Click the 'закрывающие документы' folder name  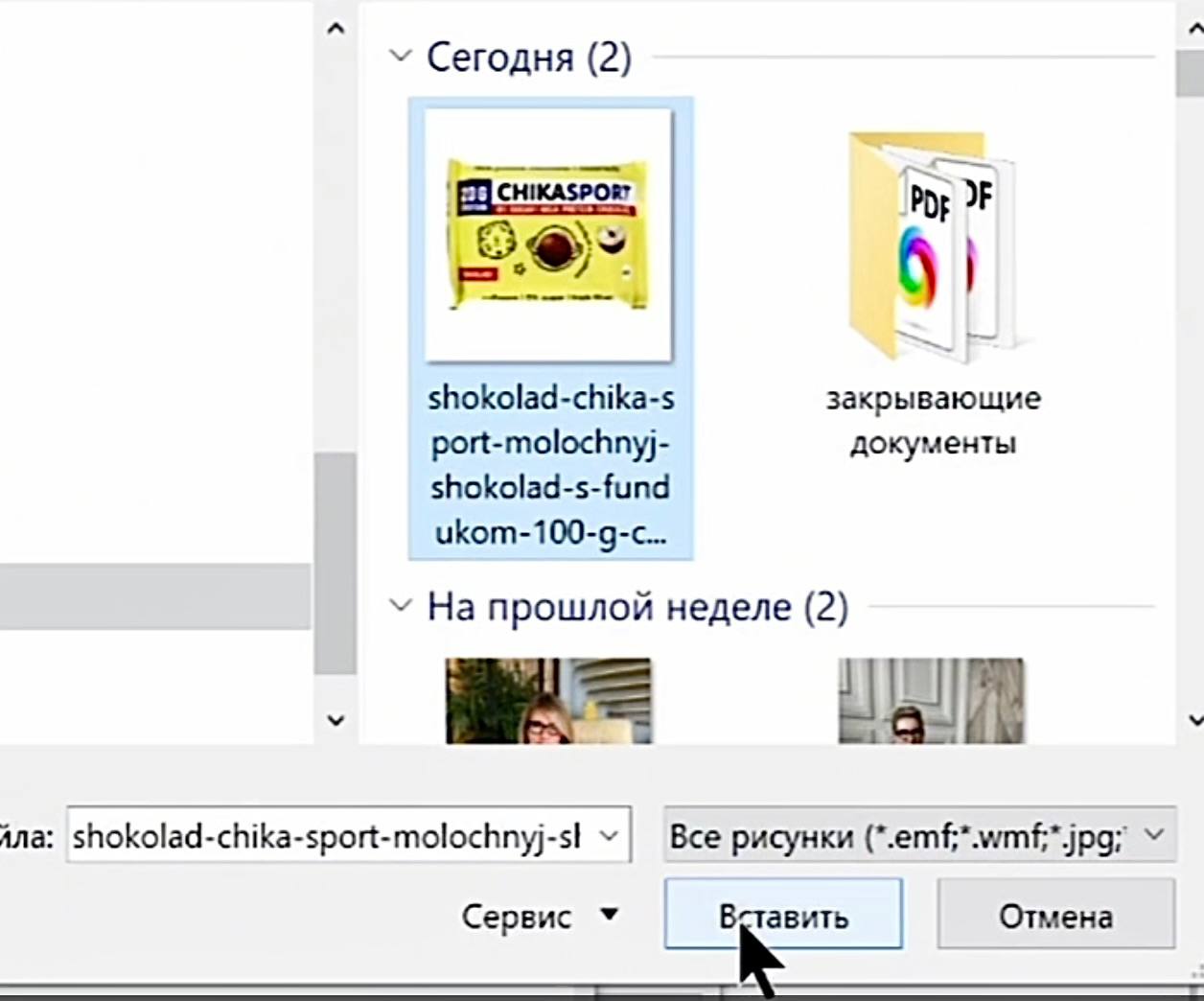(933, 421)
